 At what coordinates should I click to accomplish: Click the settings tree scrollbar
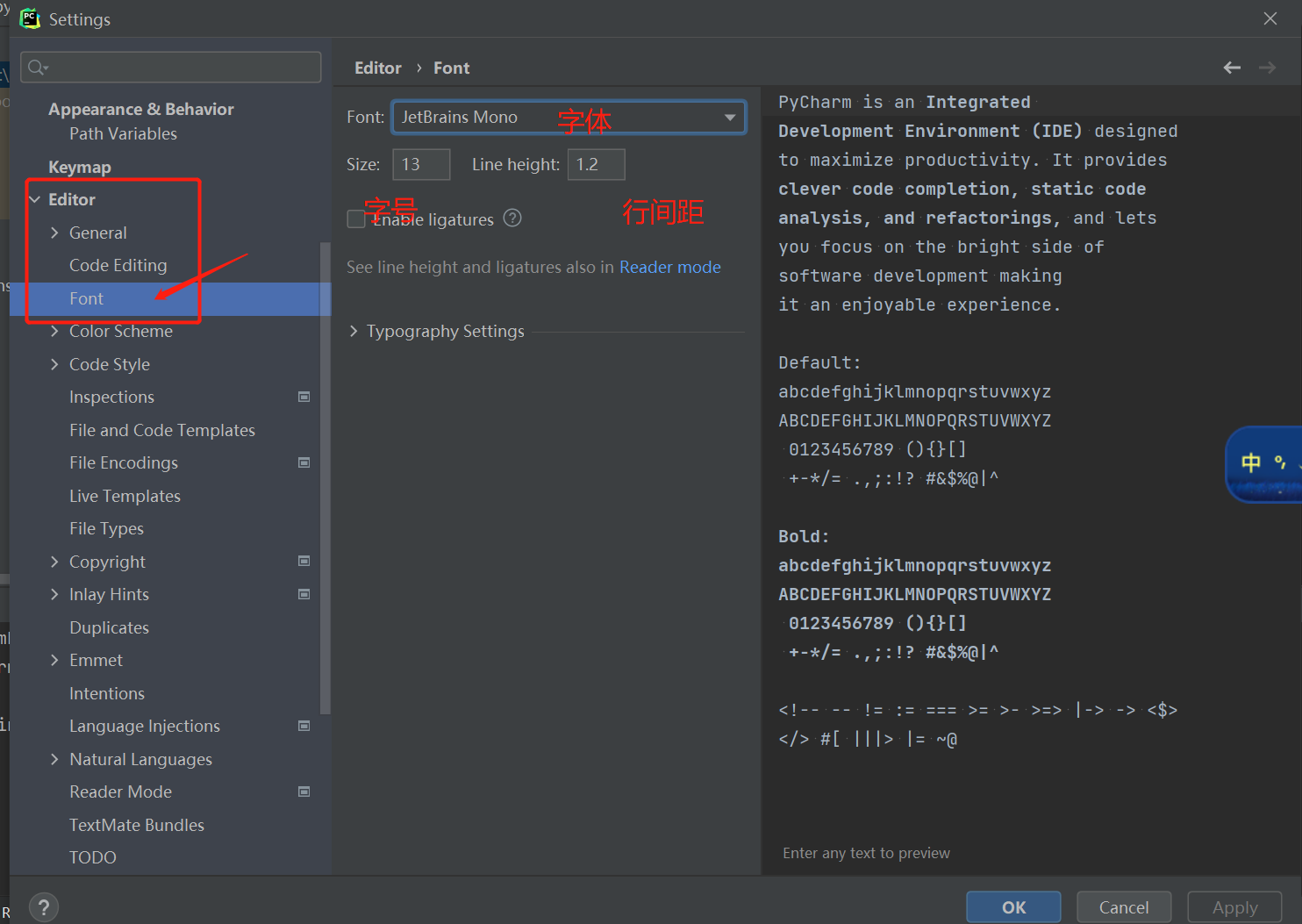pyautogui.click(x=325, y=478)
